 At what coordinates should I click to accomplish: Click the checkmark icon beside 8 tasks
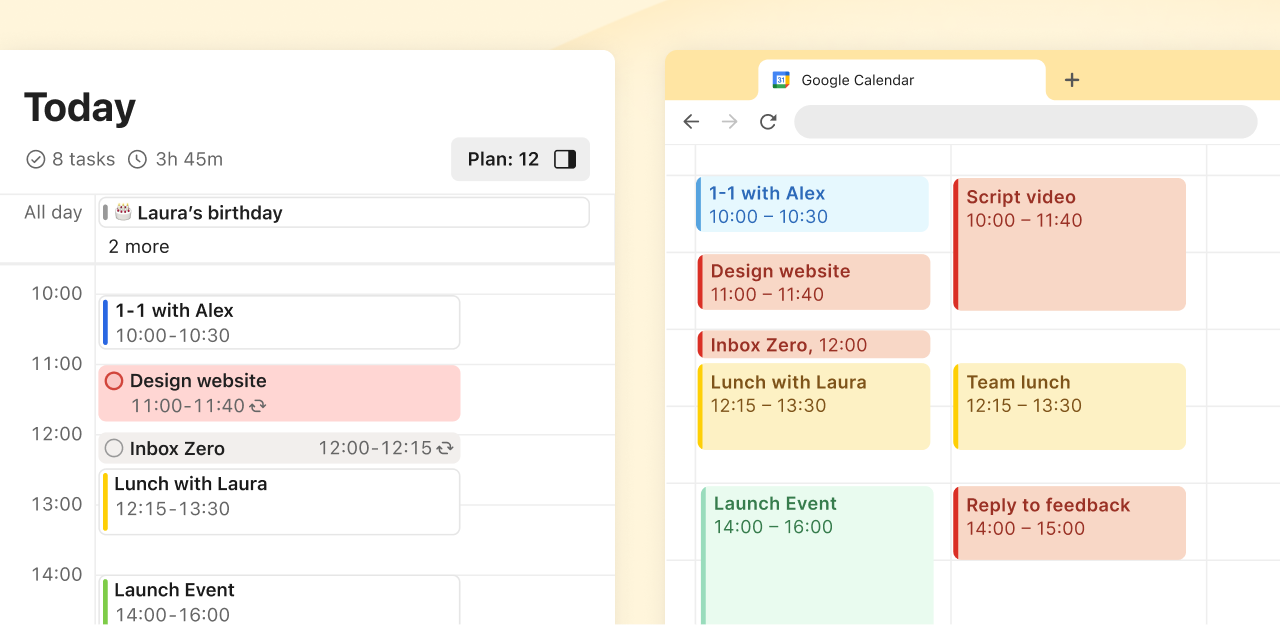(36, 159)
